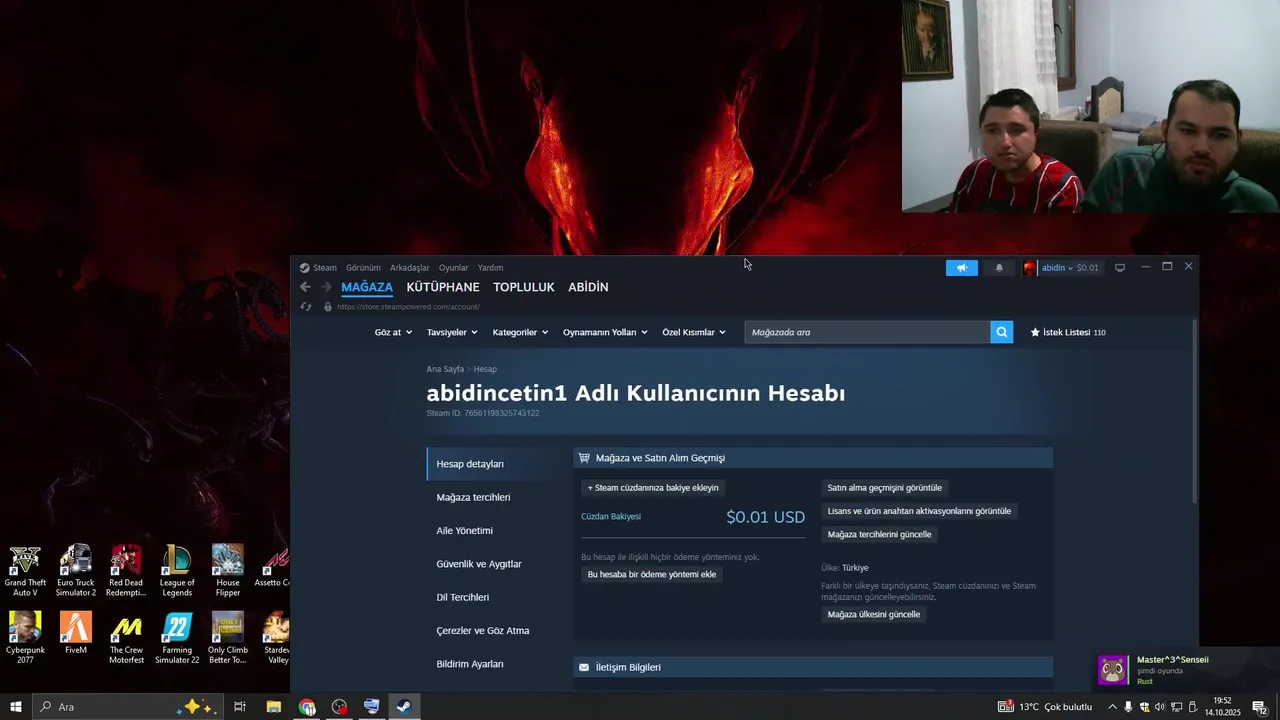Click Satın alma geçmişini görüntüle

point(885,488)
